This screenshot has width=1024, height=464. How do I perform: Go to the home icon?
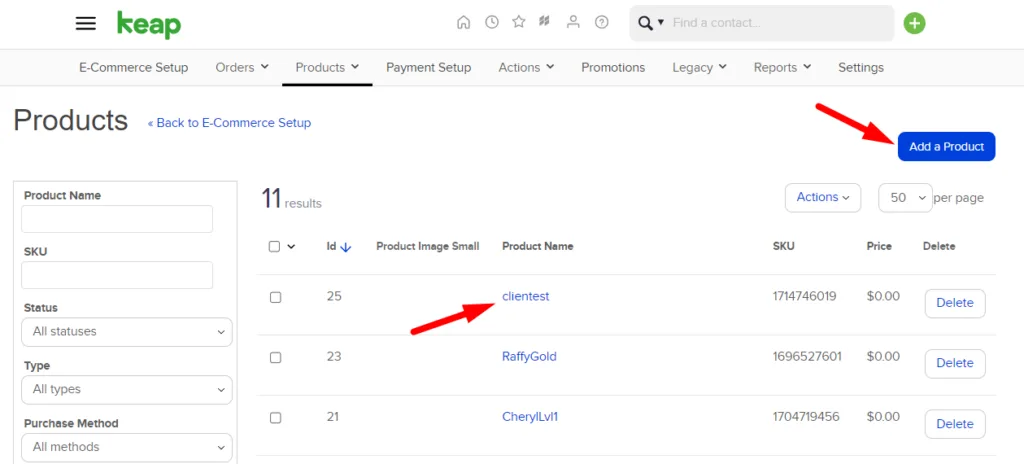click(463, 22)
